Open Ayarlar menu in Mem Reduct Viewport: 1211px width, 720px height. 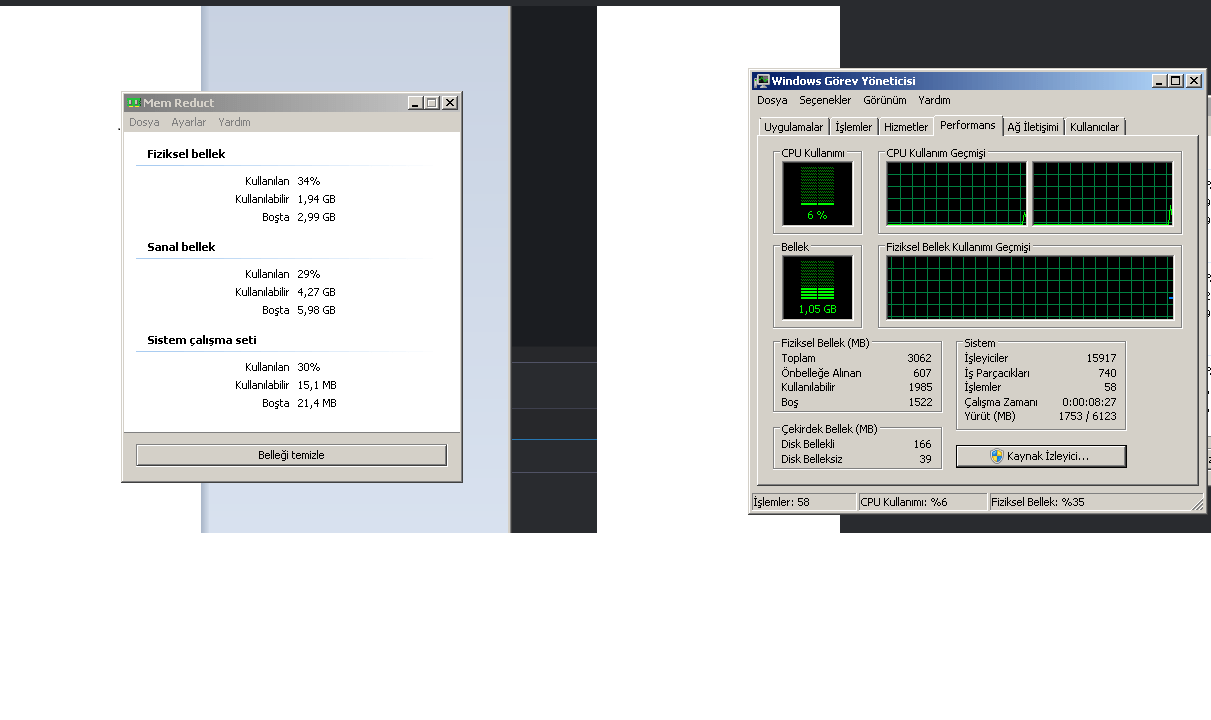(x=188, y=122)
